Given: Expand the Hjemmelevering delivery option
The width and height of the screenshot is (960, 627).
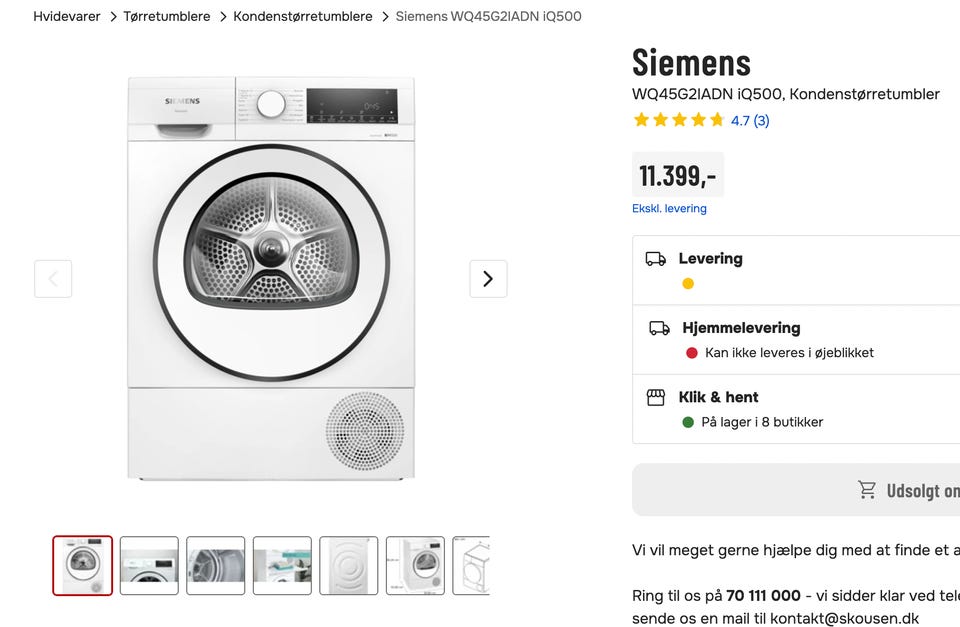Looking at the screenshot, I should click(741, 328).
